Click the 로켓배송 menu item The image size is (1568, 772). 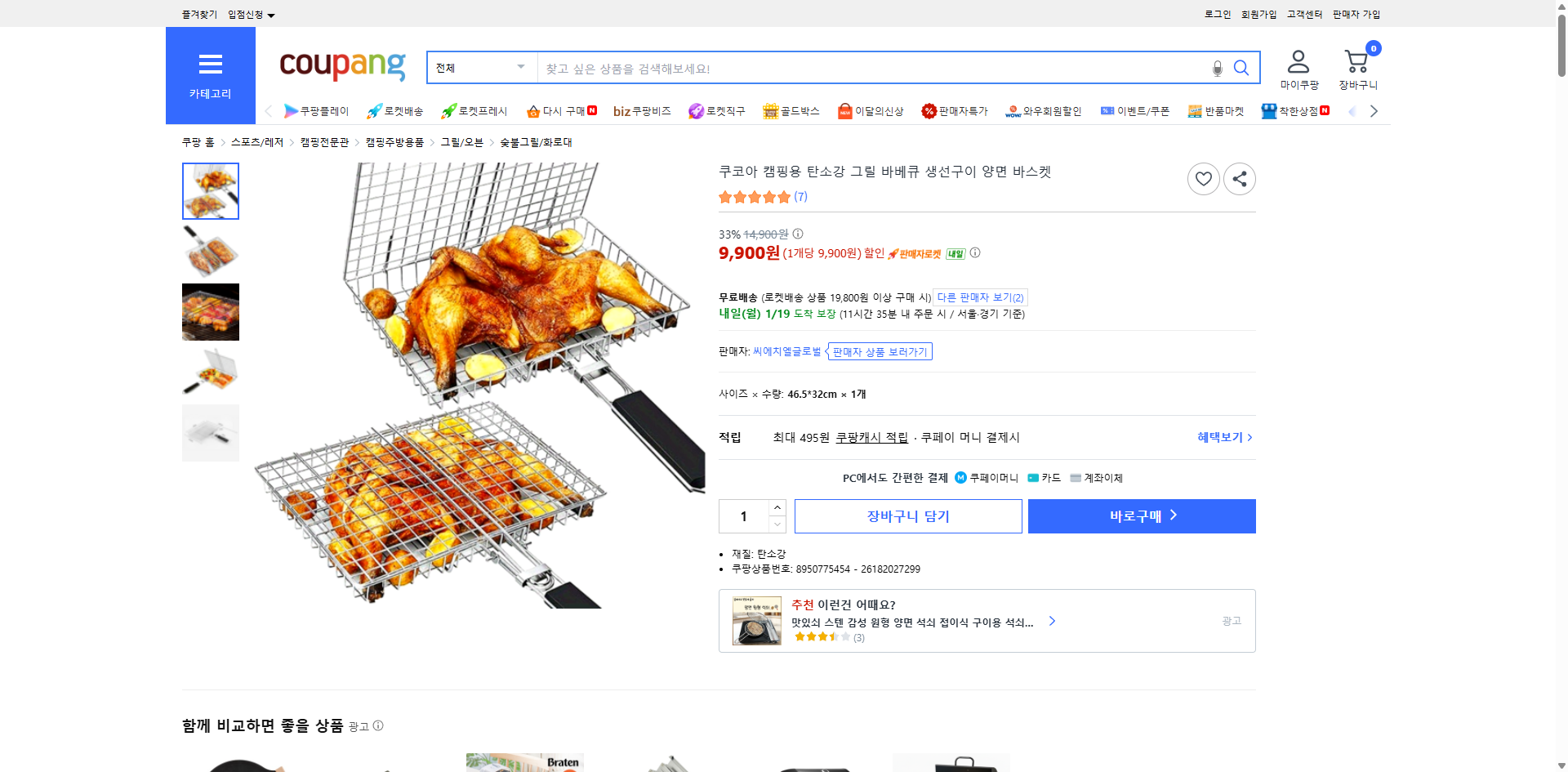click(396, 110)
